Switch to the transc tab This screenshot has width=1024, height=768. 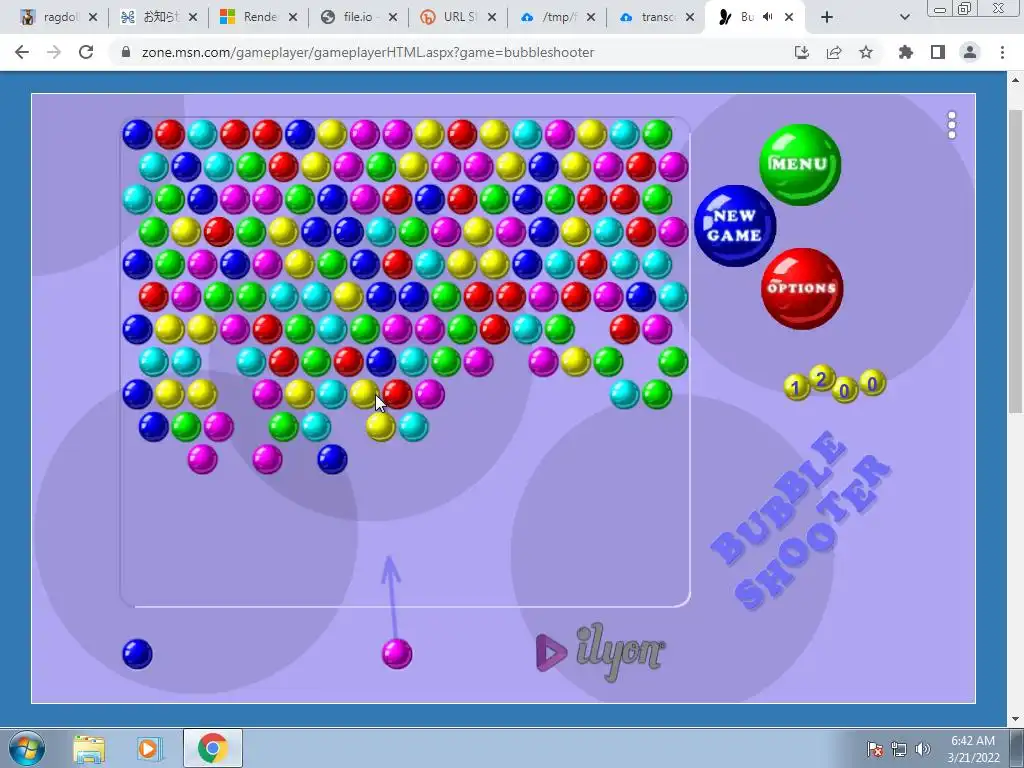(x=658, y=17)
